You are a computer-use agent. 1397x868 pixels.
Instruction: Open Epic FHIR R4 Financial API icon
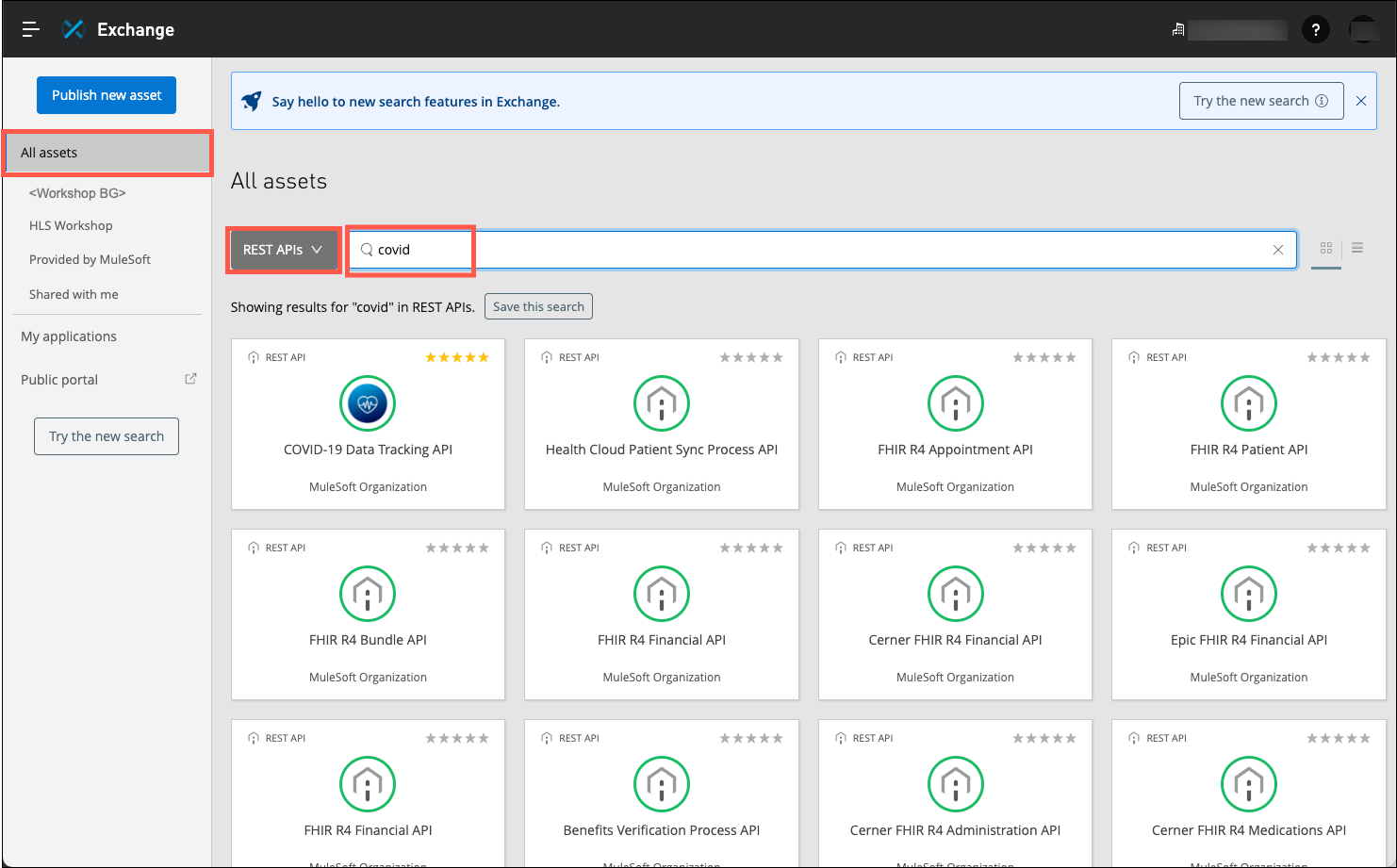pos(1249,594)
